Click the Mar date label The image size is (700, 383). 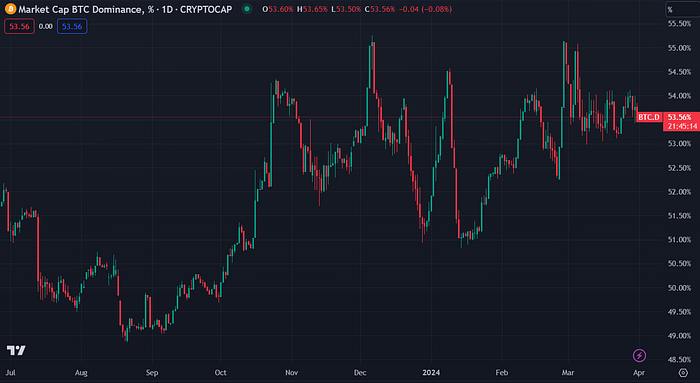tap(568, 372)
